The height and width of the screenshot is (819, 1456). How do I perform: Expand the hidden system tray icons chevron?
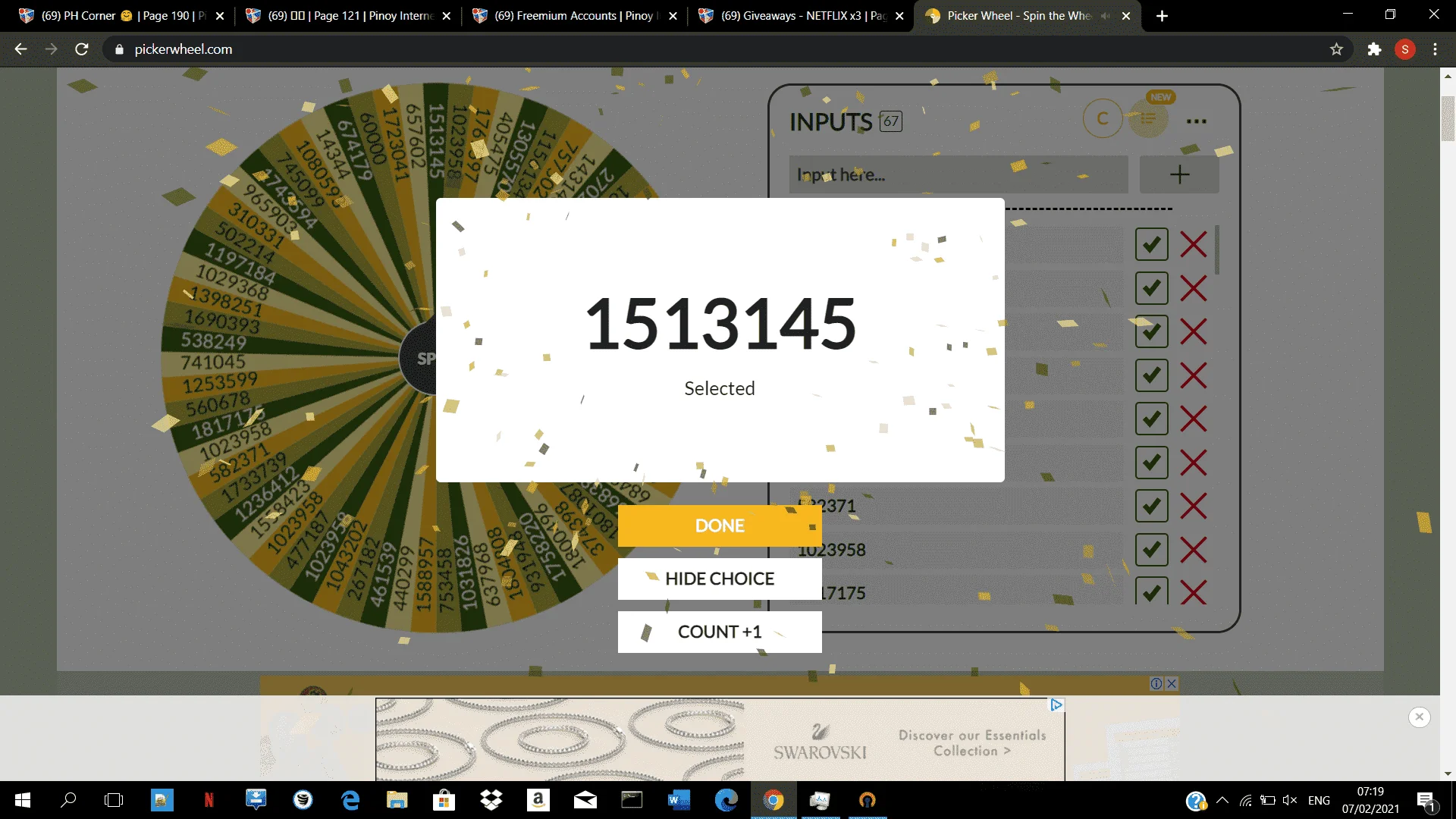(1222, 800)
